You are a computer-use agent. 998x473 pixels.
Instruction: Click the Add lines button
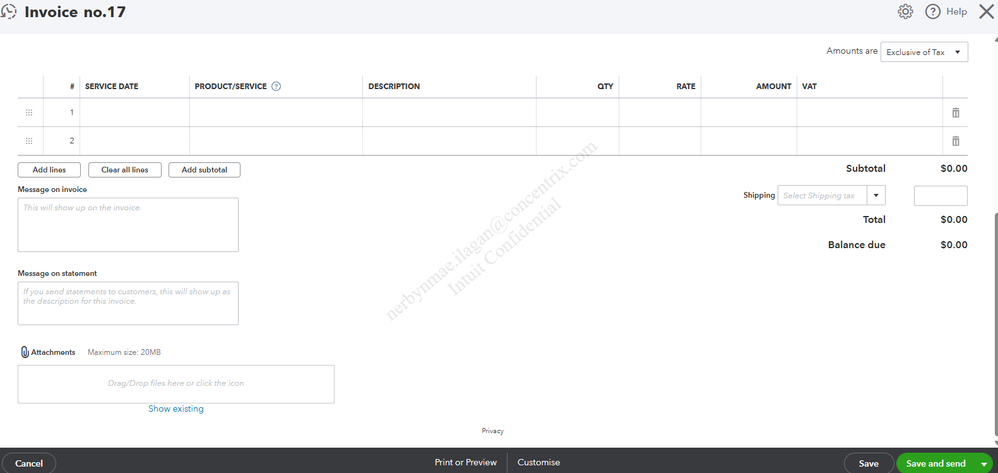[49, 170]
